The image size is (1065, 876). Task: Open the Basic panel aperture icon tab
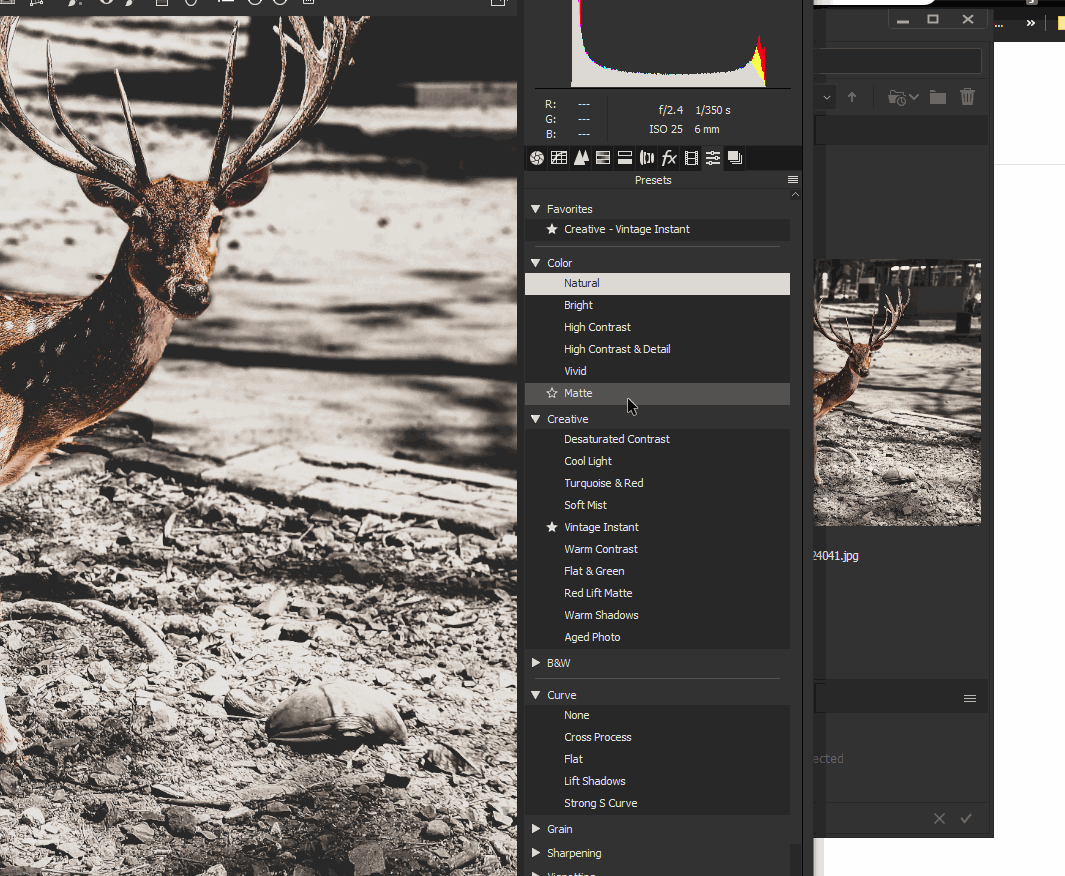537,158
